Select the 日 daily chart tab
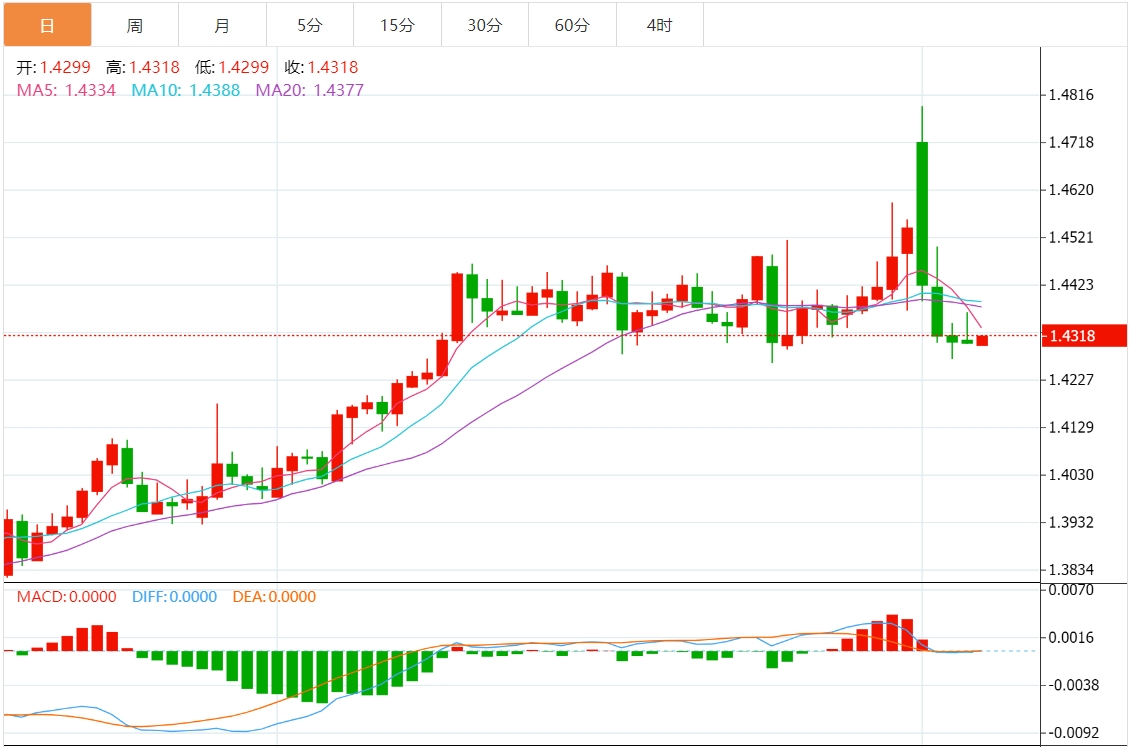 click(x=48, y=25)
